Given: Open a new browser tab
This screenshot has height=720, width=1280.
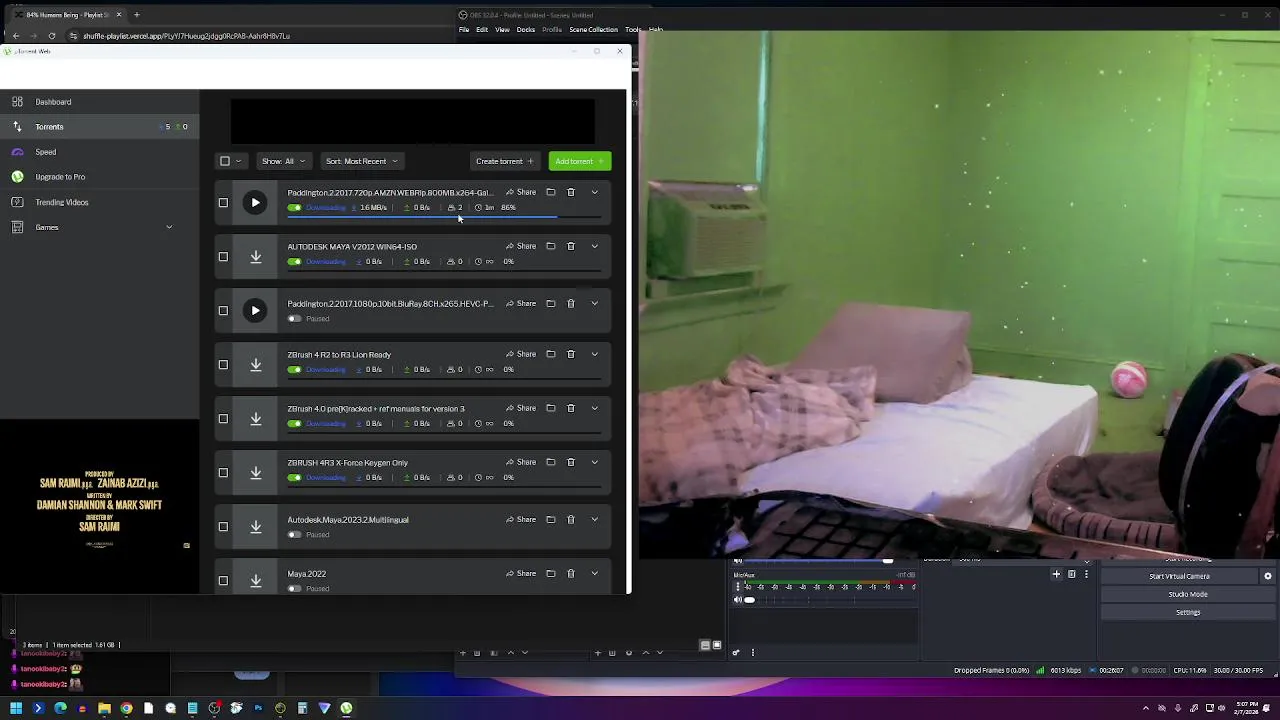Looking at the screenshot, I should [x=136, y=15].
